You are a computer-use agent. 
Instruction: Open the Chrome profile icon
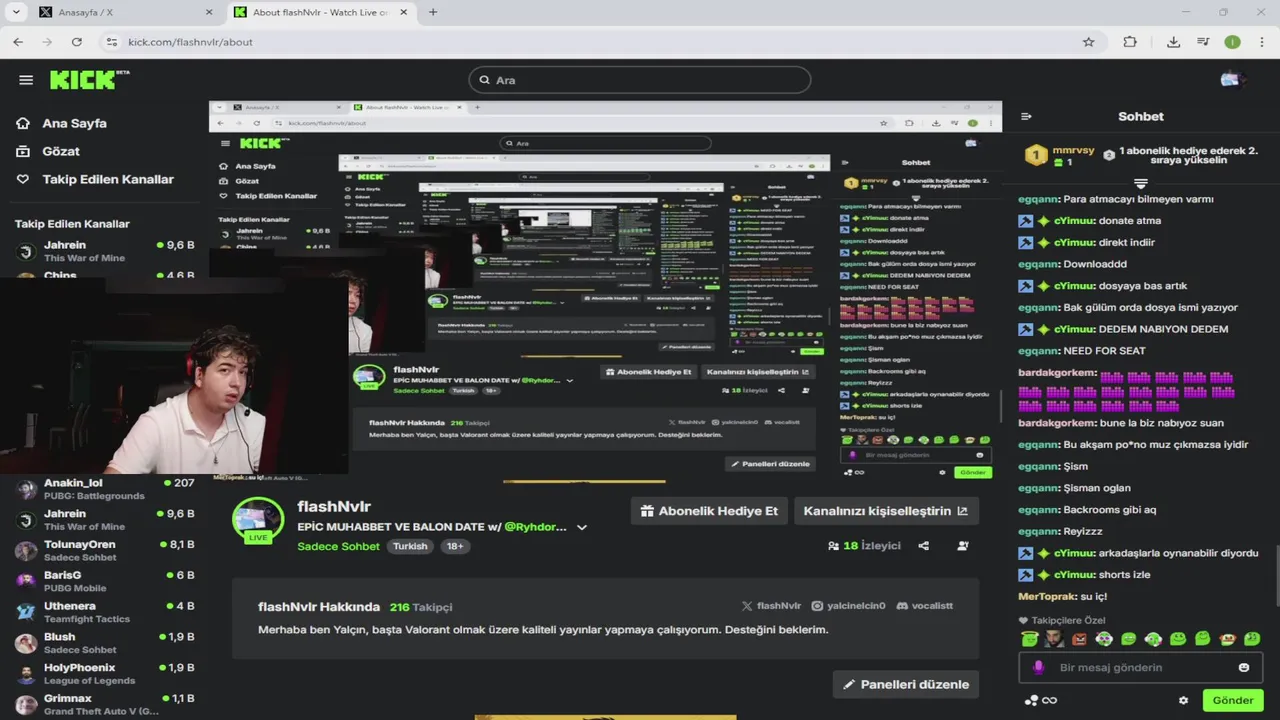pyautogui.click(x=1232, y=42)
